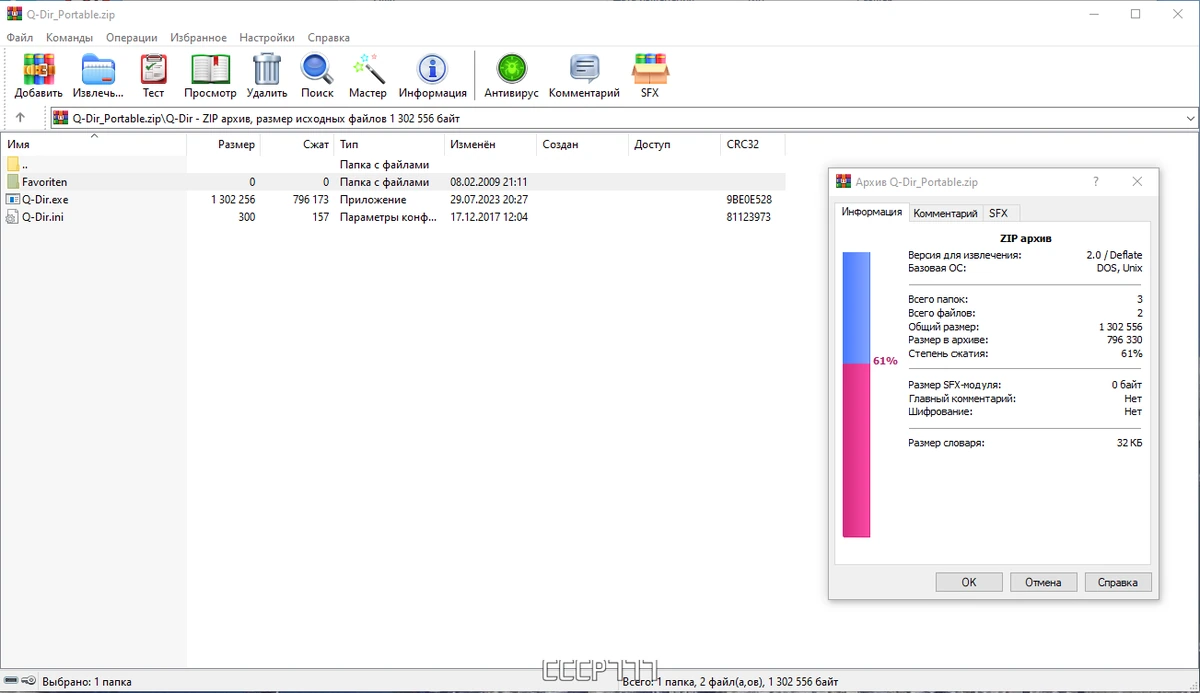This screenshot has width=1200, height=693.
Task: Sort by the Сжат column header
Action: click(297, 144)
